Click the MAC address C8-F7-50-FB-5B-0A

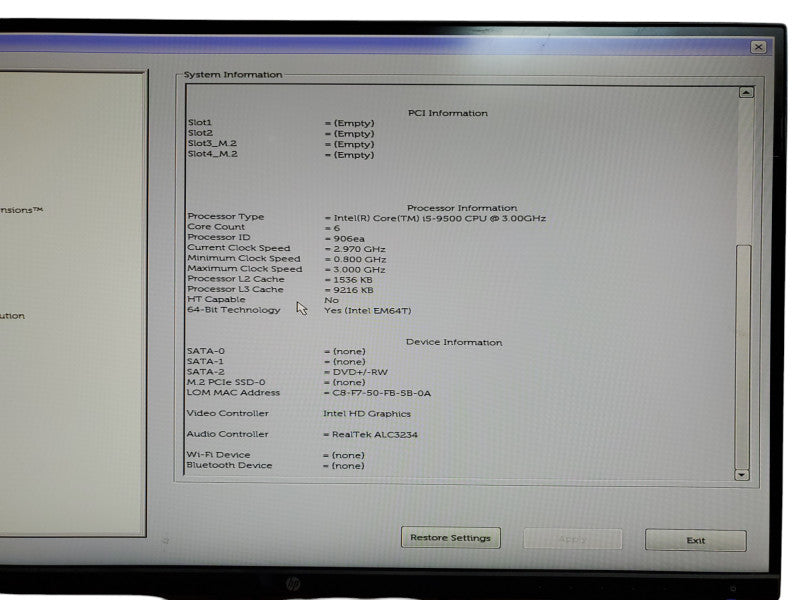(382, 393)
